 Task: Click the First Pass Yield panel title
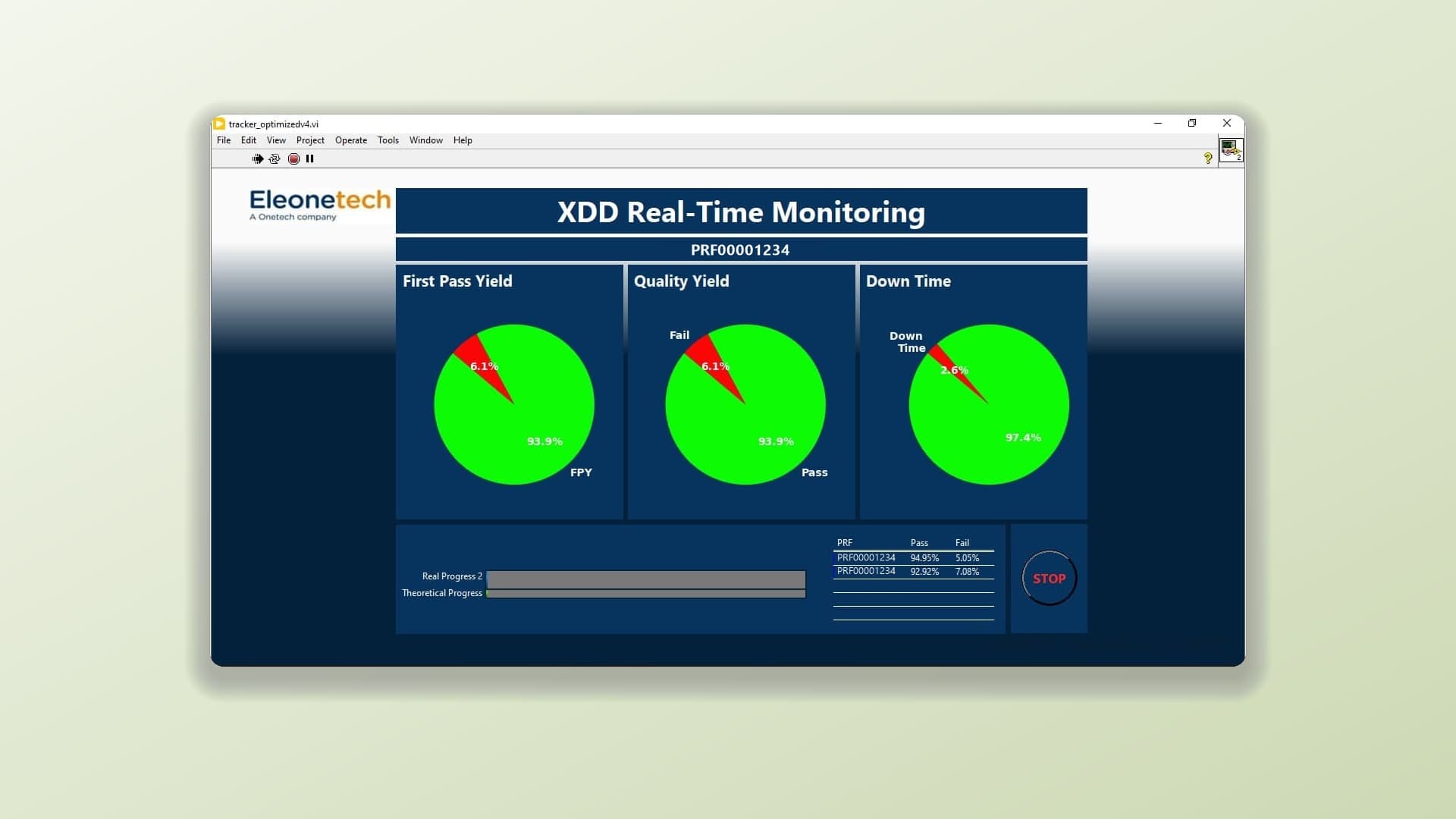tap(457, 281)
